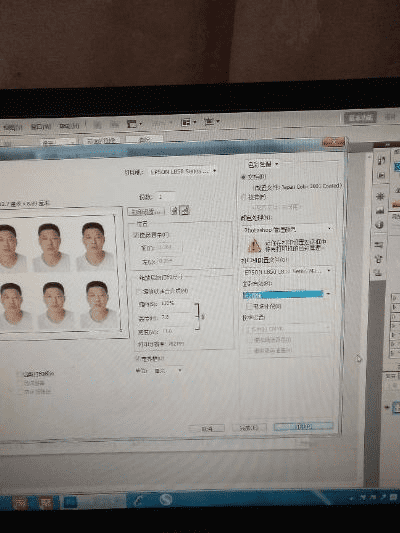The width and height of the screenshot is (400, 533).
Task: Select landscape paper orientation icon
Action: pyautogui.click(x=185, y=210)
